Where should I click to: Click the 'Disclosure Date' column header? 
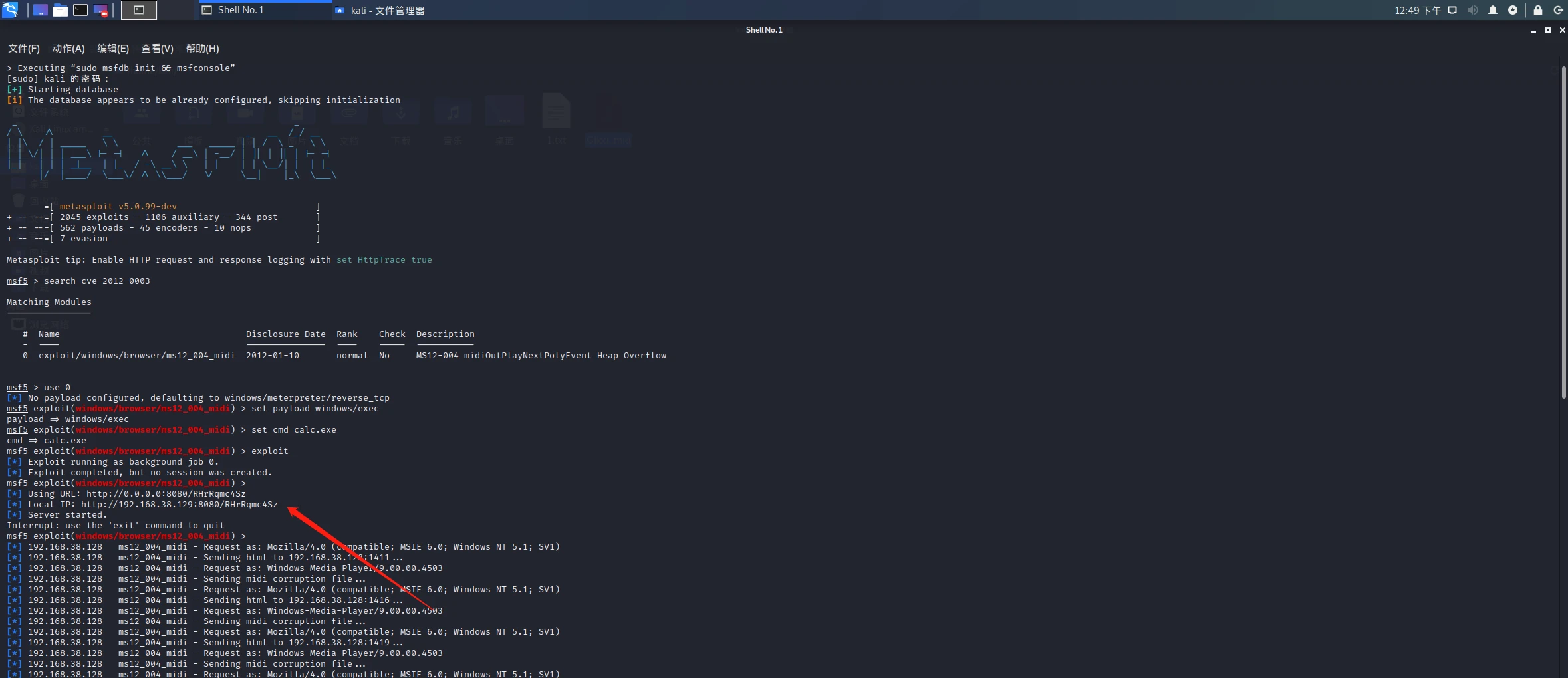point(286,334)
